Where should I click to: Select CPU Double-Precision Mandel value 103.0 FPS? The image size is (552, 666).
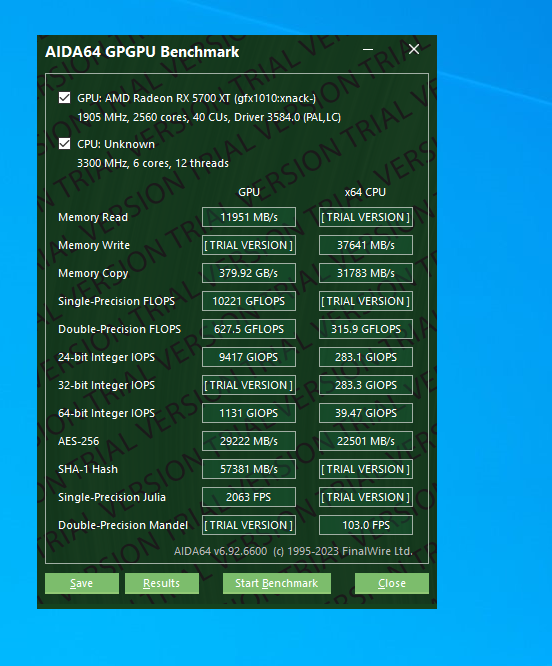point(366,525)
